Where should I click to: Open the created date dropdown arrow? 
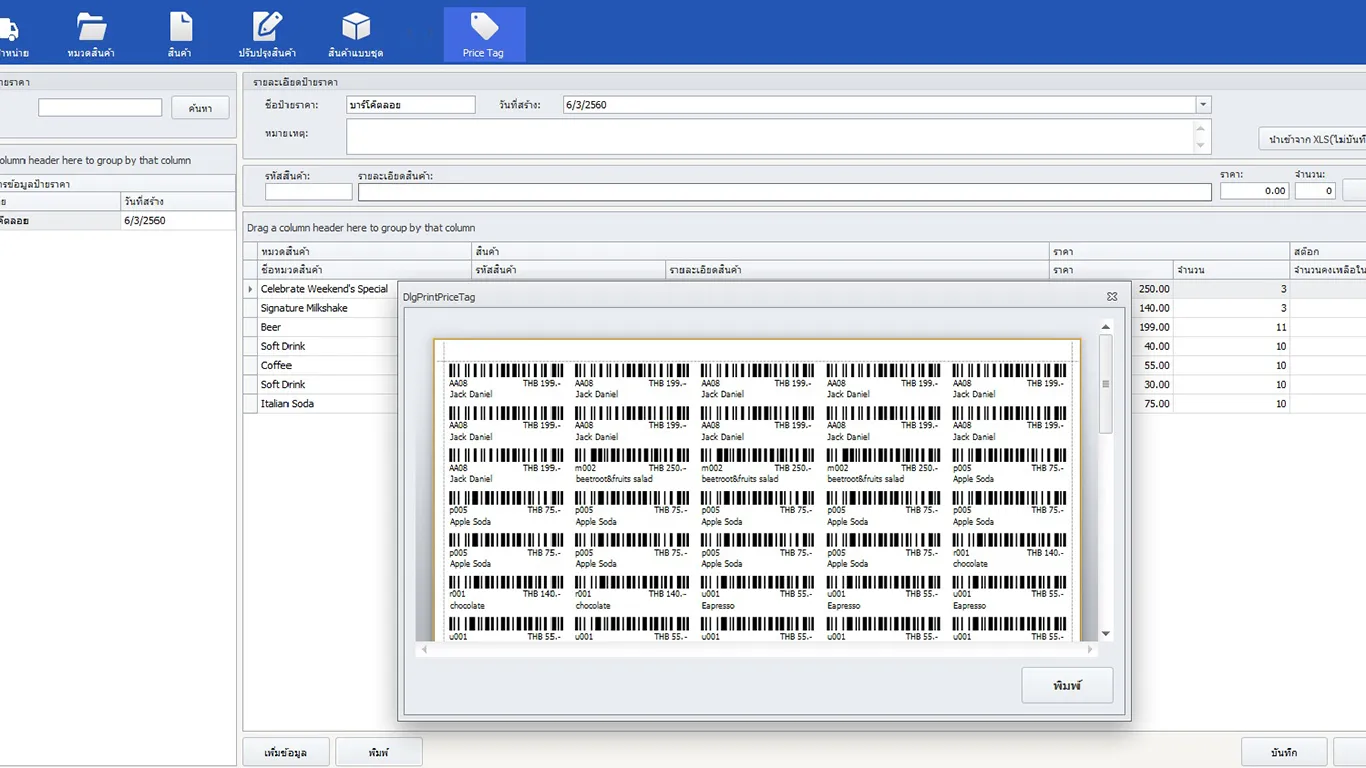(1203, 105)
